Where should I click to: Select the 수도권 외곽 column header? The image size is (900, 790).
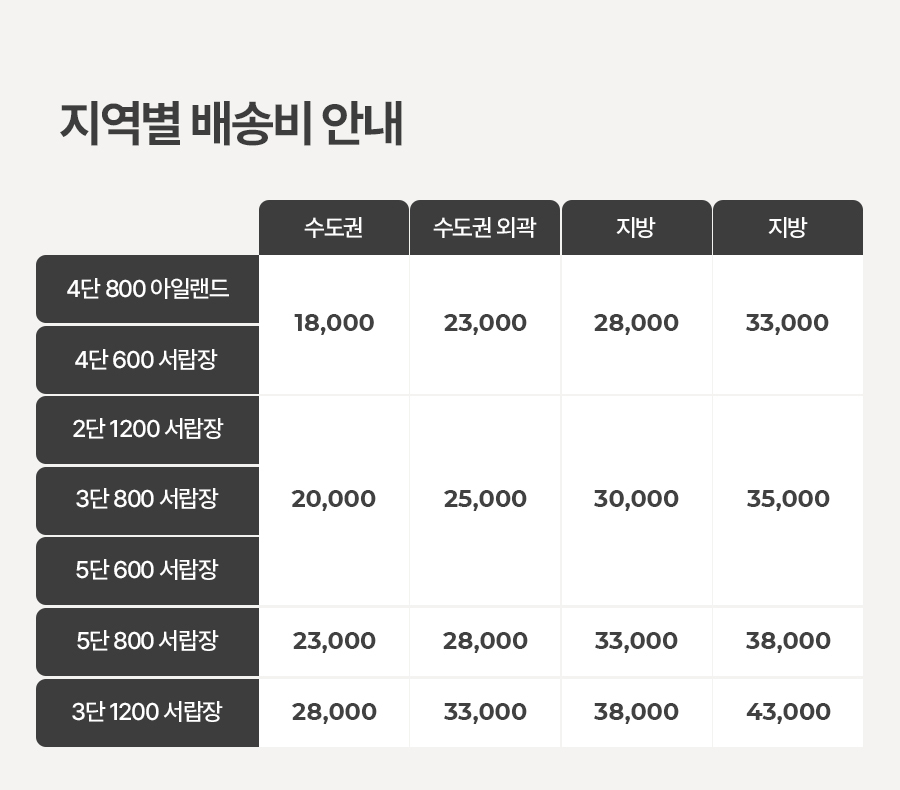485,228
